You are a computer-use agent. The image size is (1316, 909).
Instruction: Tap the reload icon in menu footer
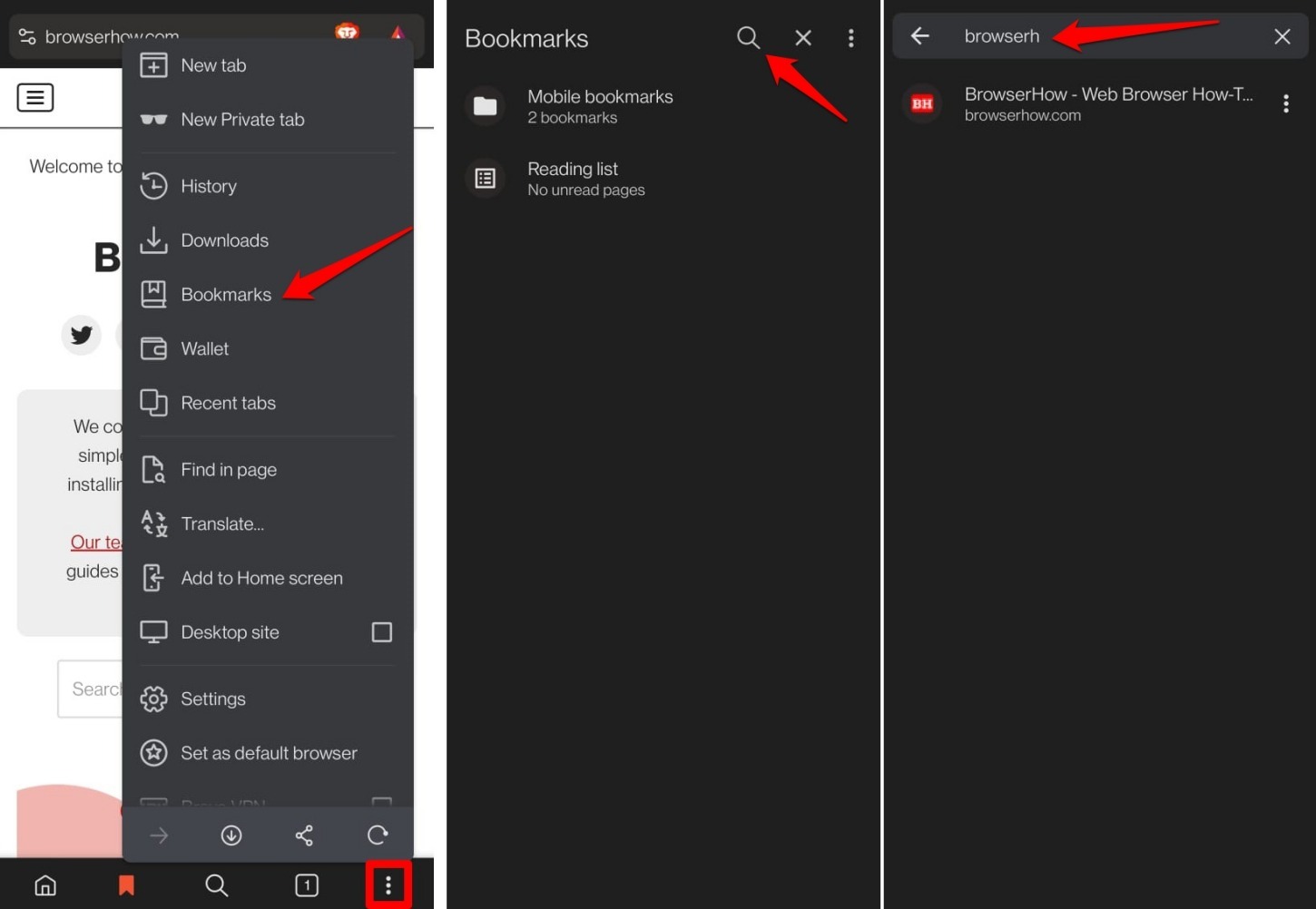378,836
